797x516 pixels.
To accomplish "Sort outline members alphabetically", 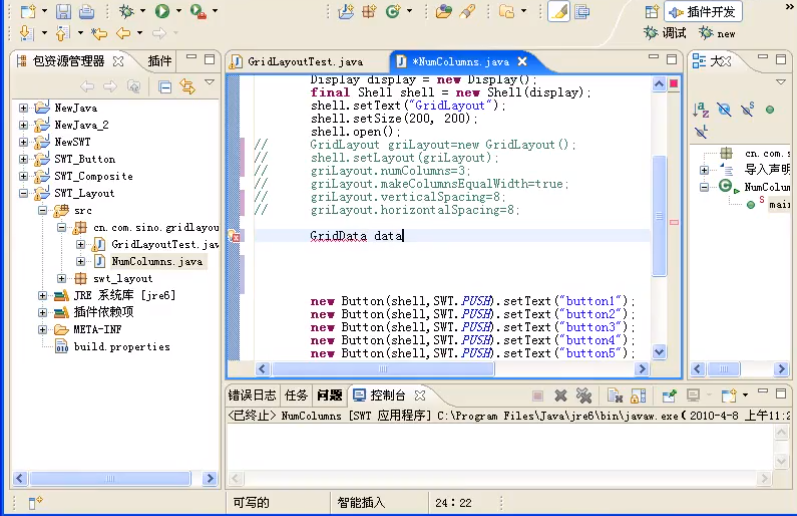I will [701, 109].
